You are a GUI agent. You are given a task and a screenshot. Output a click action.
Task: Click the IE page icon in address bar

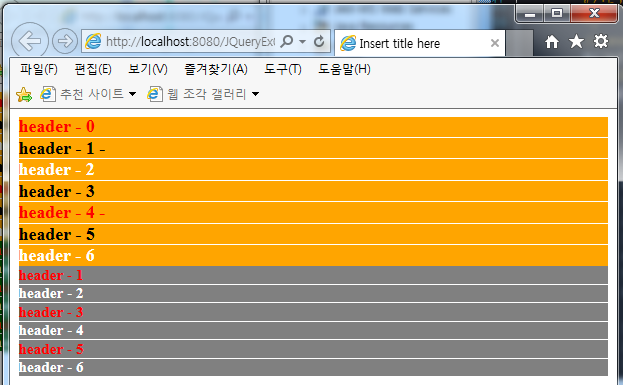click(93, 41)
